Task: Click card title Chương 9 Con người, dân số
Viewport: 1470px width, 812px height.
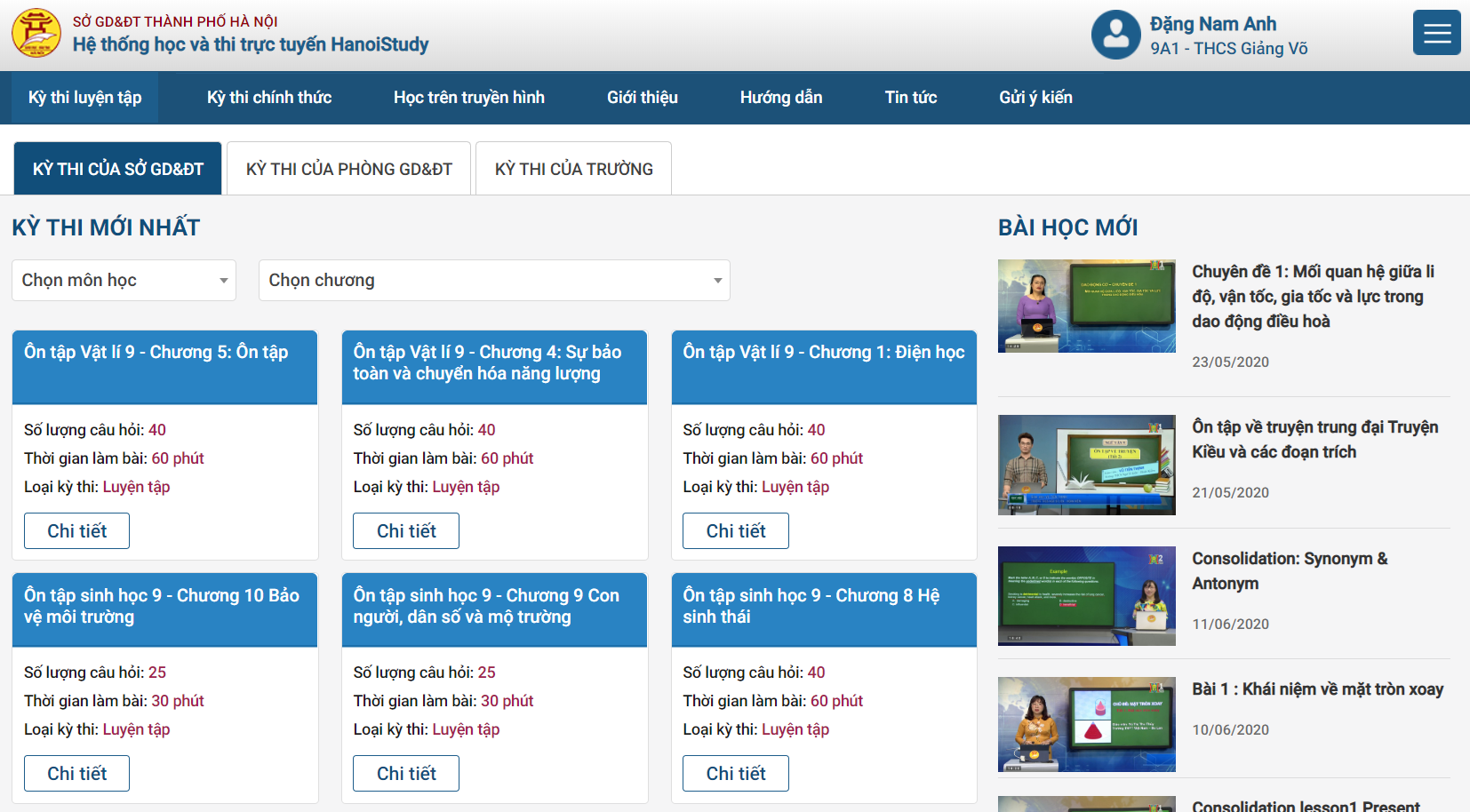Action: (x=486, y=606)
